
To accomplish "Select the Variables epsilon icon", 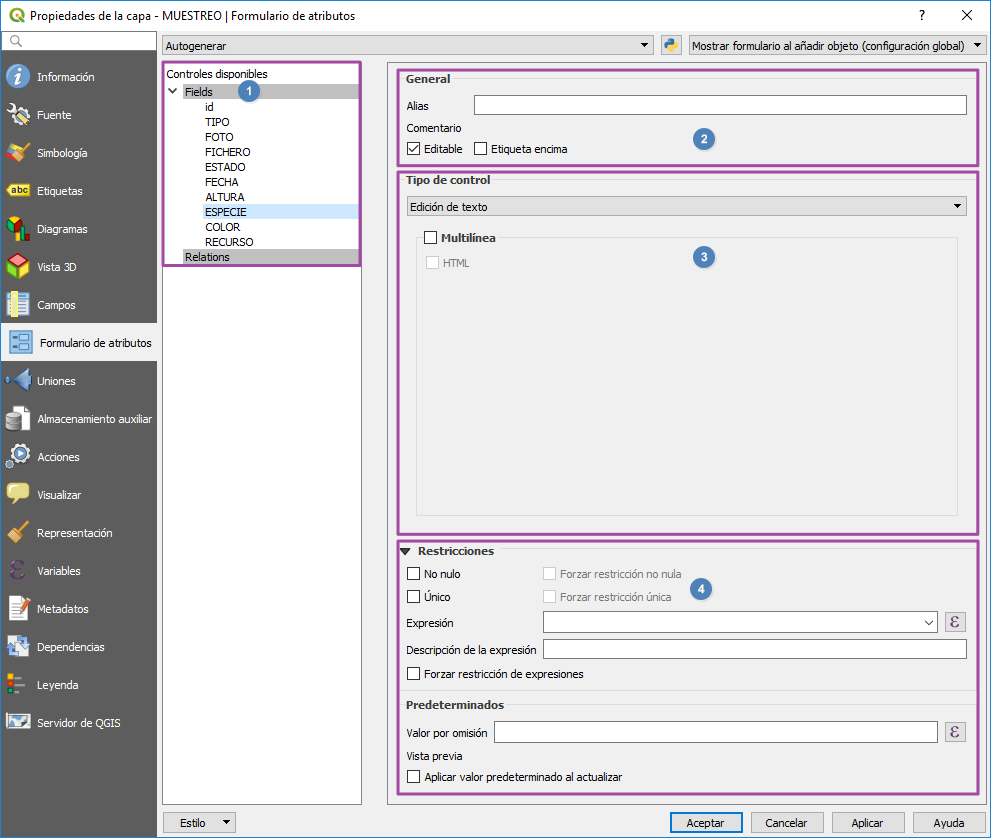I will (18, 570).
